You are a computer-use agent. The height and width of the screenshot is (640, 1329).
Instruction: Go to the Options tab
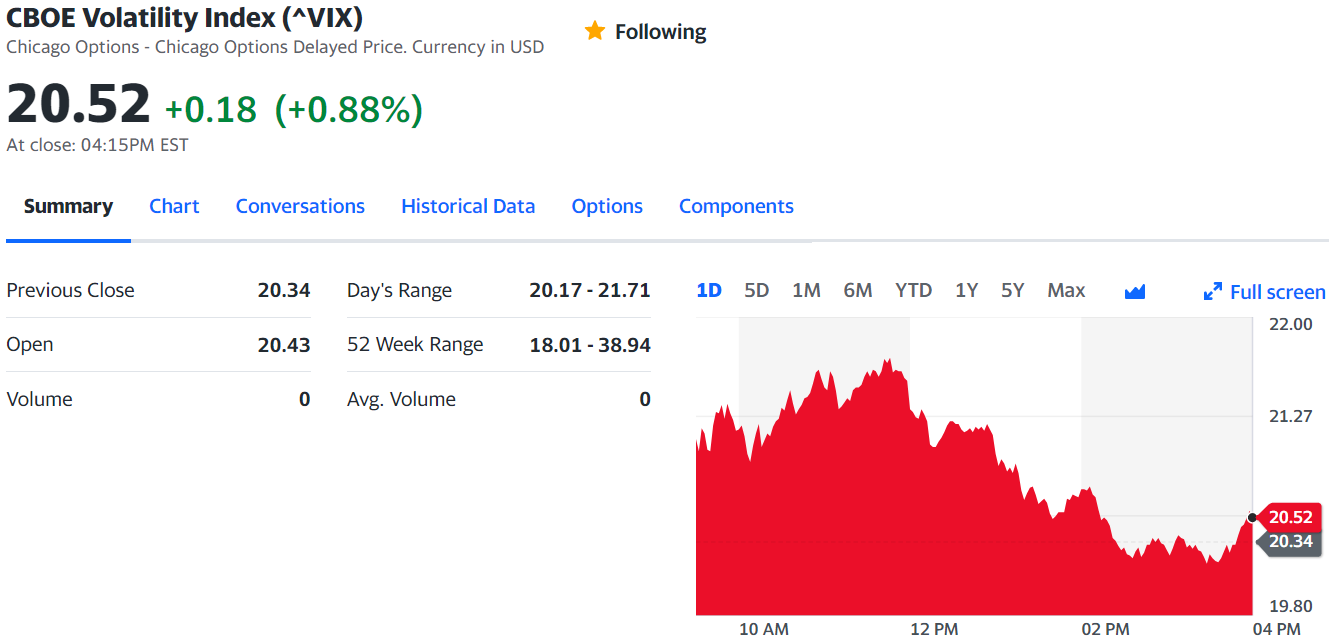[607, 206]
